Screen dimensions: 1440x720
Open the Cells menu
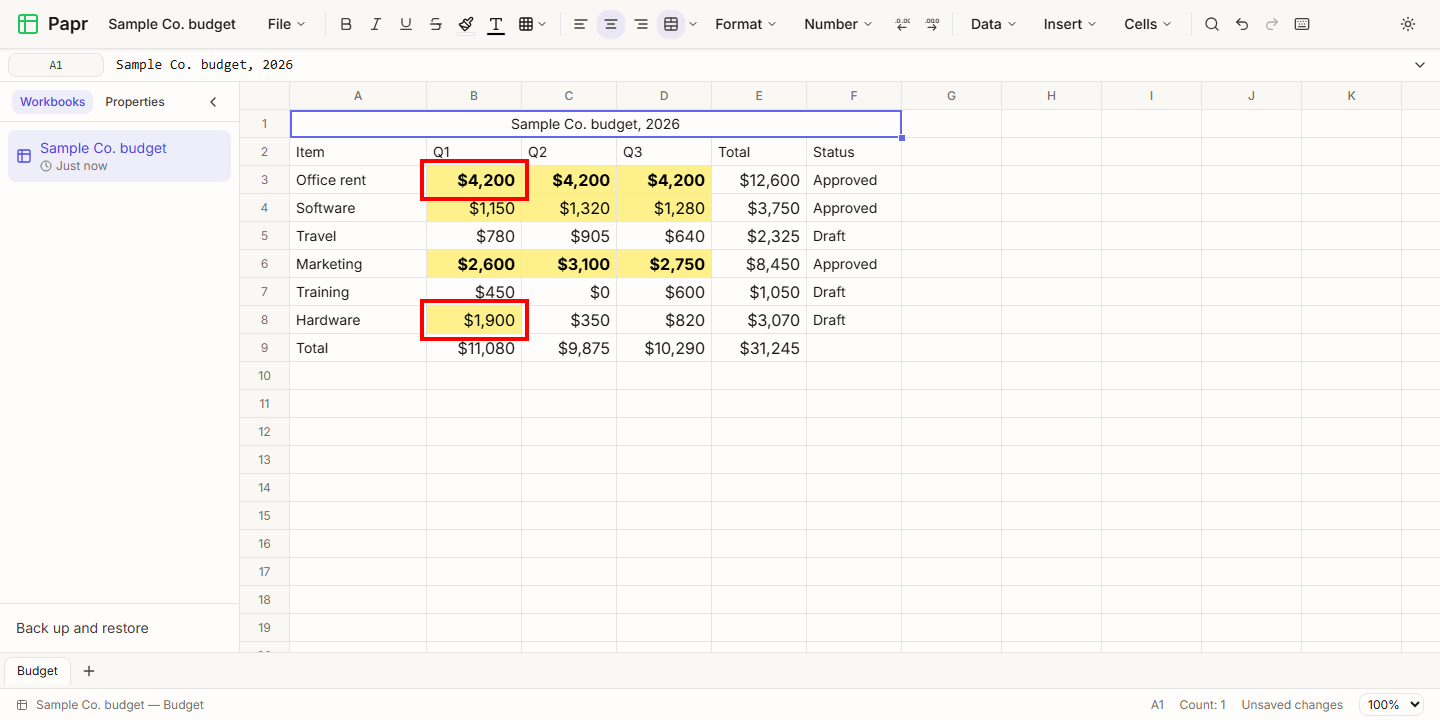[x=1148, y=24]
